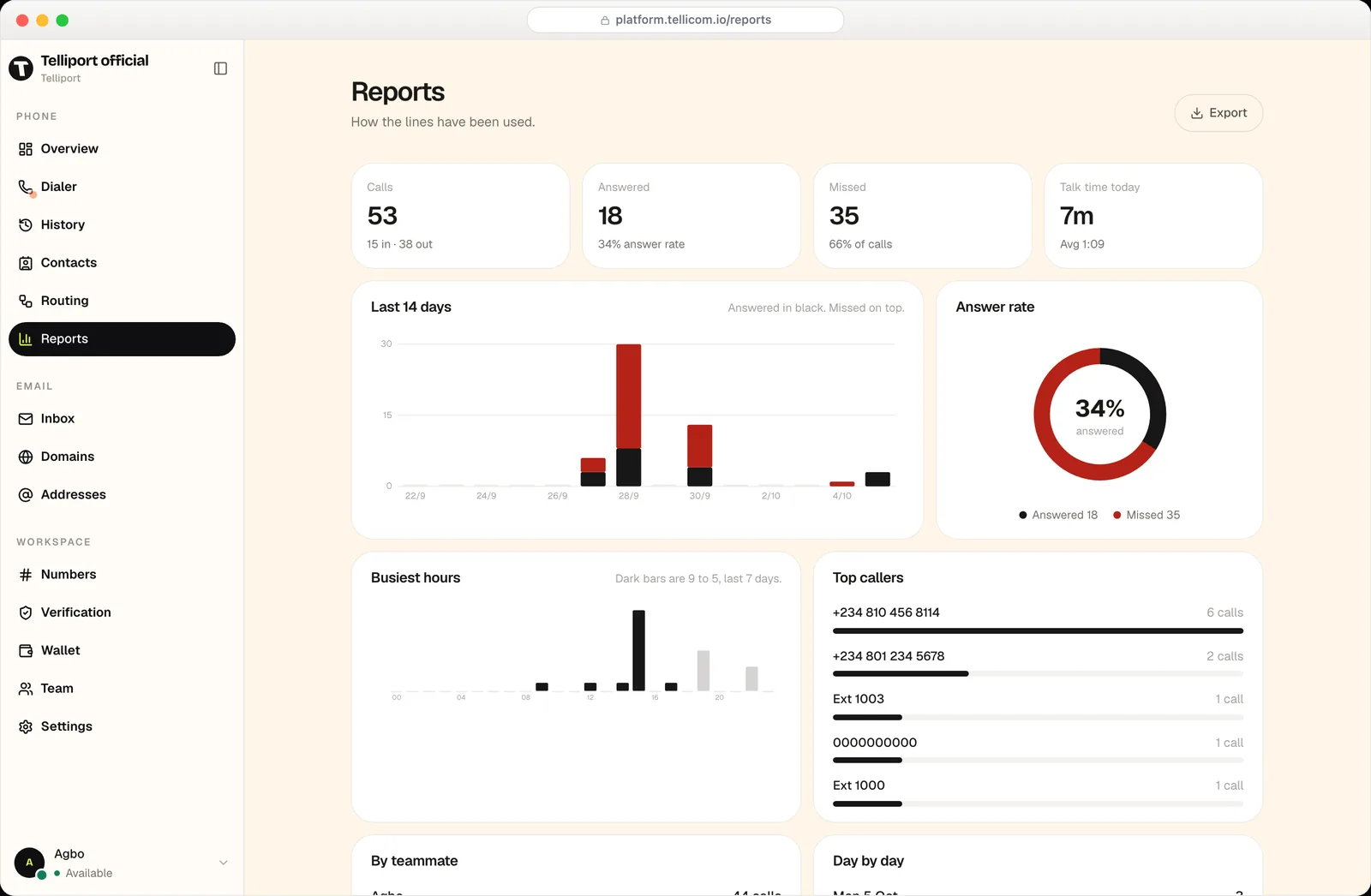Screen dimensions: 1371x896
Task: Click the History clock icon
Action: click(x=26, y=224)
